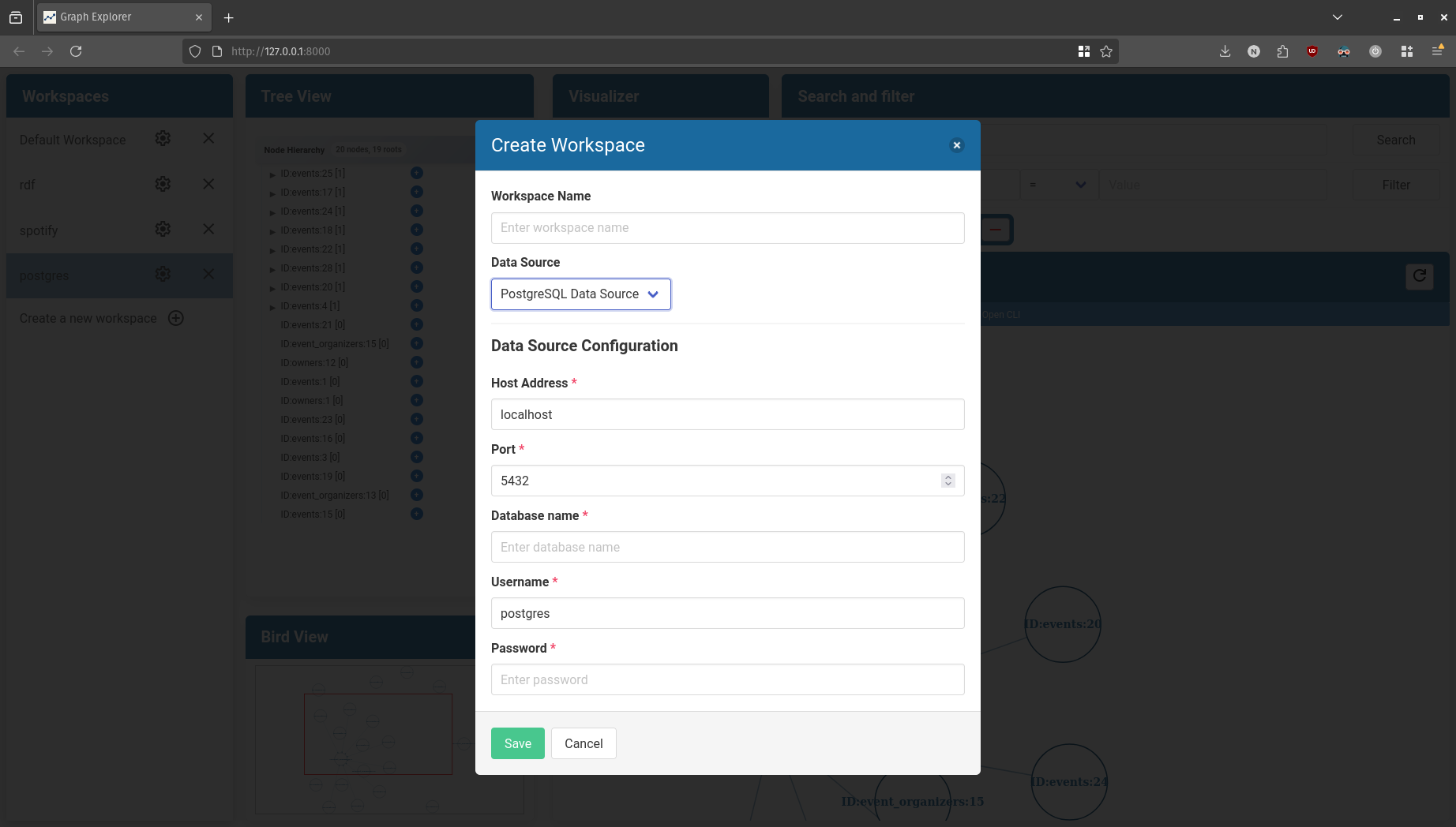Open settings gear for Default Workspace
This screenshot has width=1456, height=827.
(x=163, y=138)
